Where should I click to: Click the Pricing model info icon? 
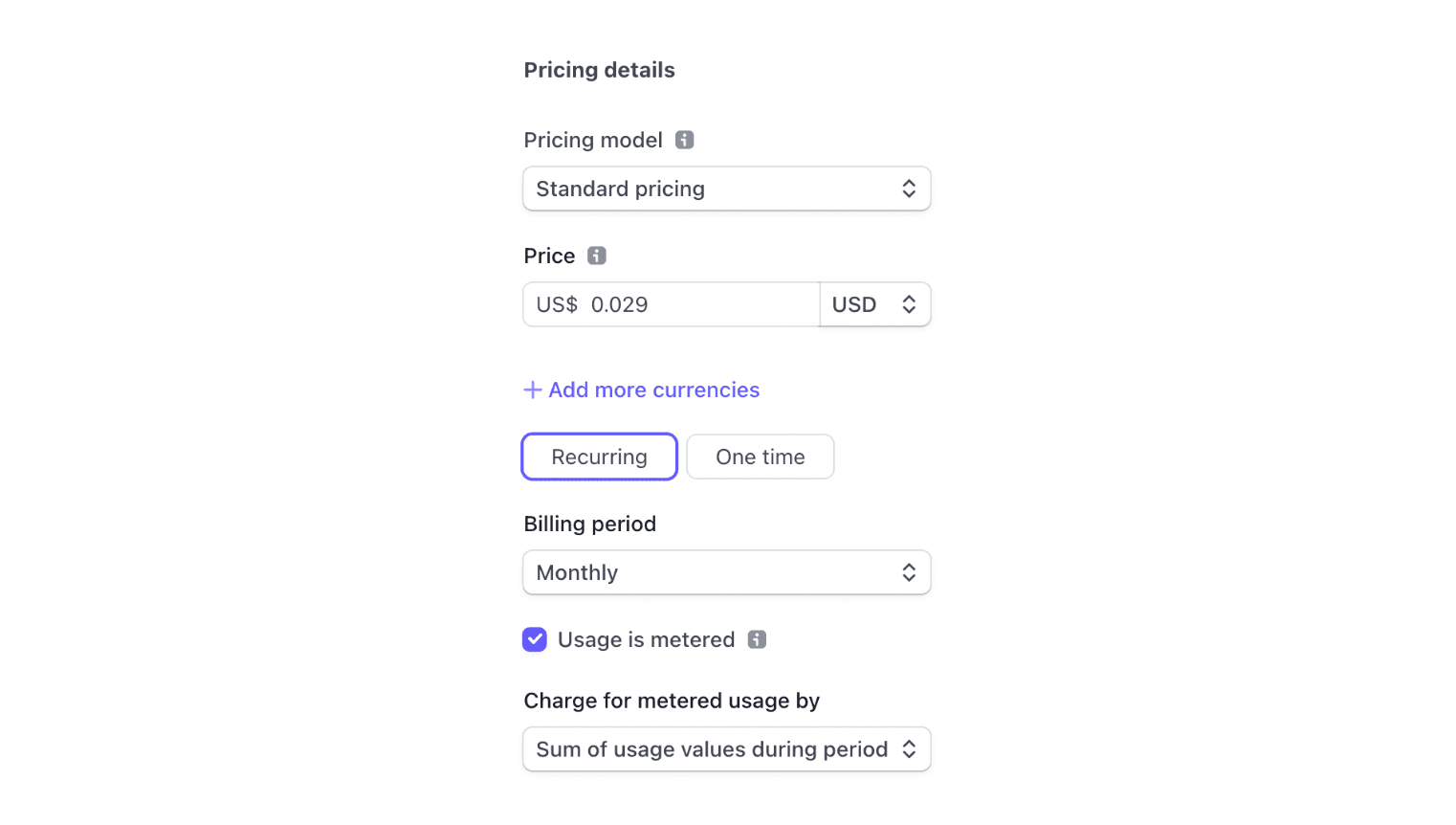click(684, 140)
